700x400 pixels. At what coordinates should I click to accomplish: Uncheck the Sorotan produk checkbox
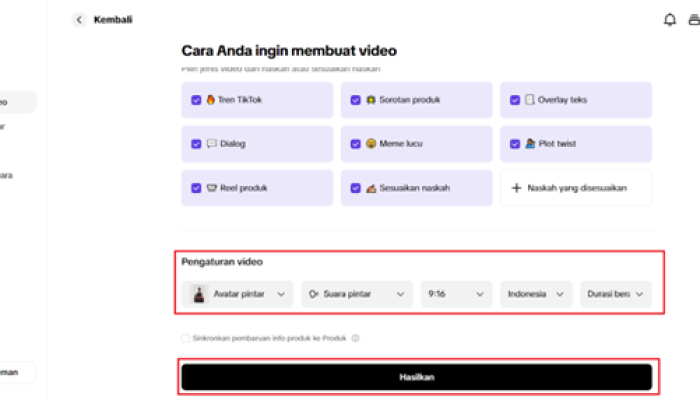[355, 100]
